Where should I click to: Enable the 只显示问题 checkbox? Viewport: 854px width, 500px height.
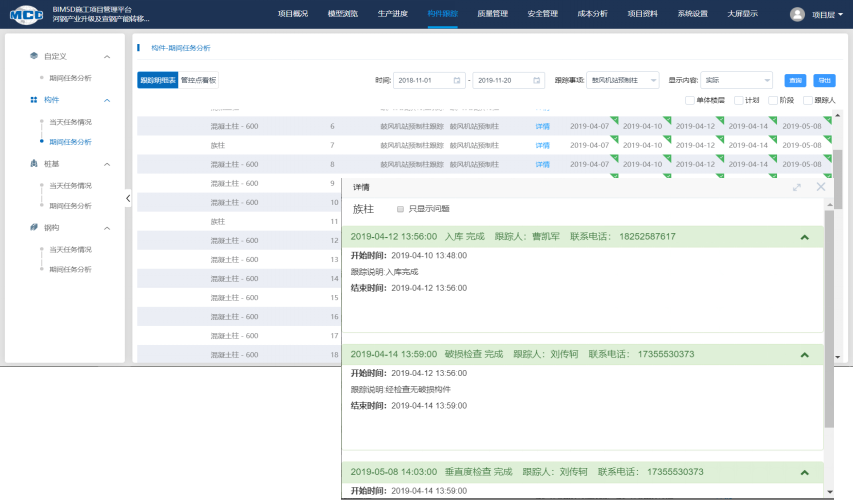401,209
